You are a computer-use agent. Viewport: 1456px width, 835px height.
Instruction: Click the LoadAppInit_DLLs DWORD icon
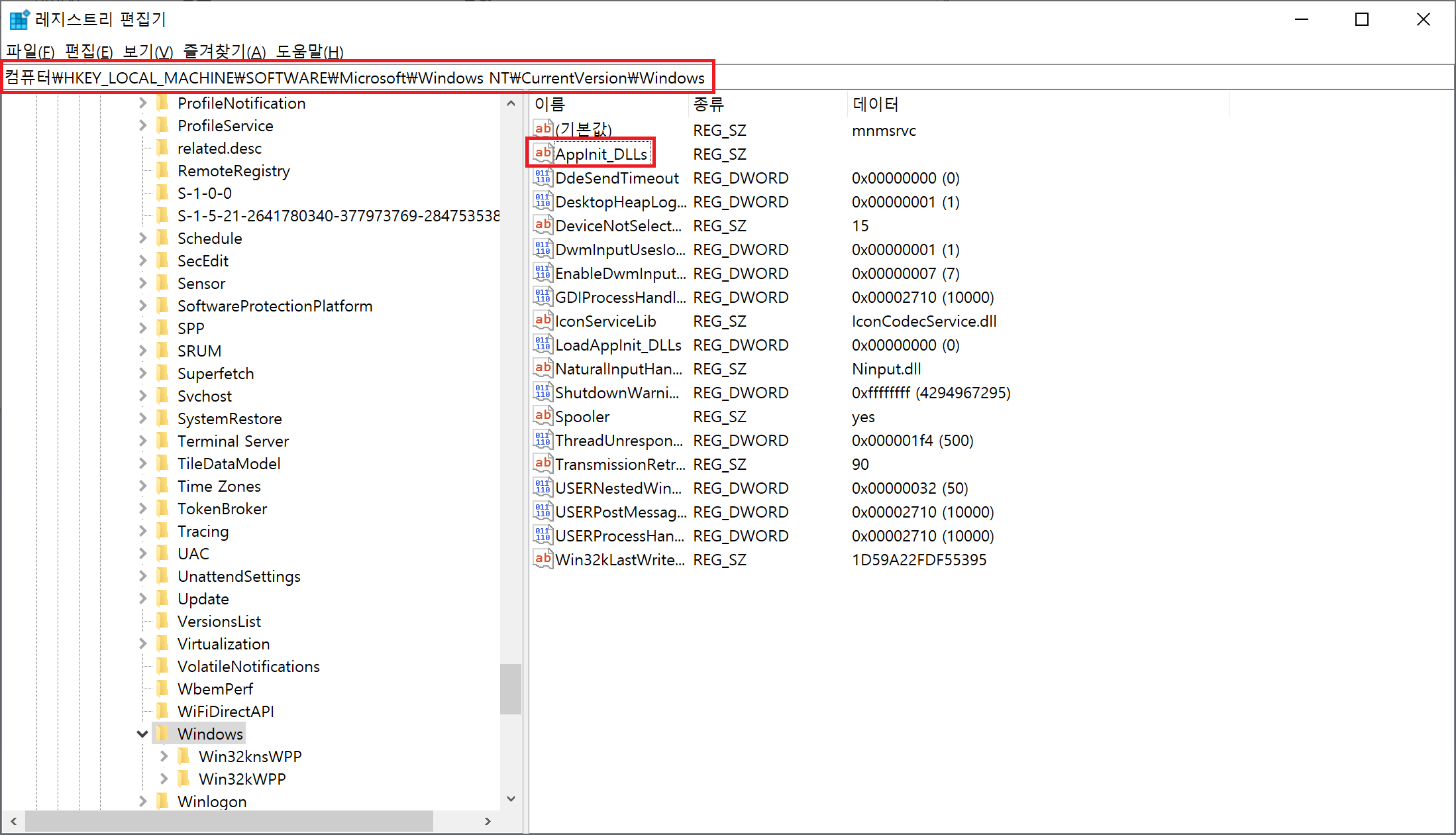[x=543, y=345]
